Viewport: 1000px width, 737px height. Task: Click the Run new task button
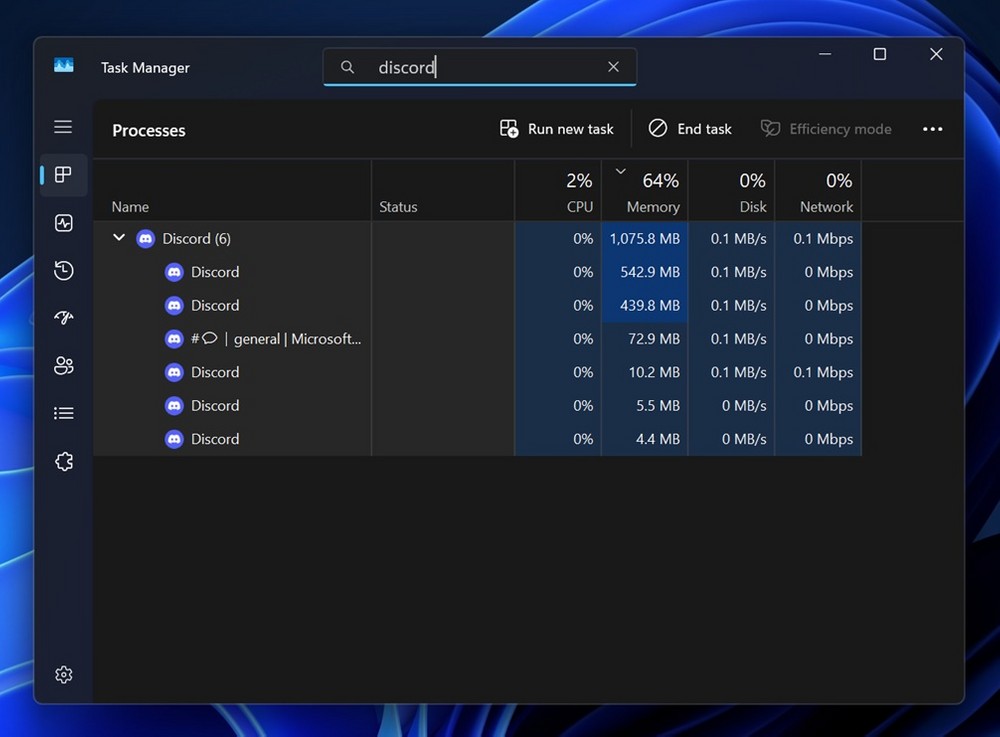557,129
